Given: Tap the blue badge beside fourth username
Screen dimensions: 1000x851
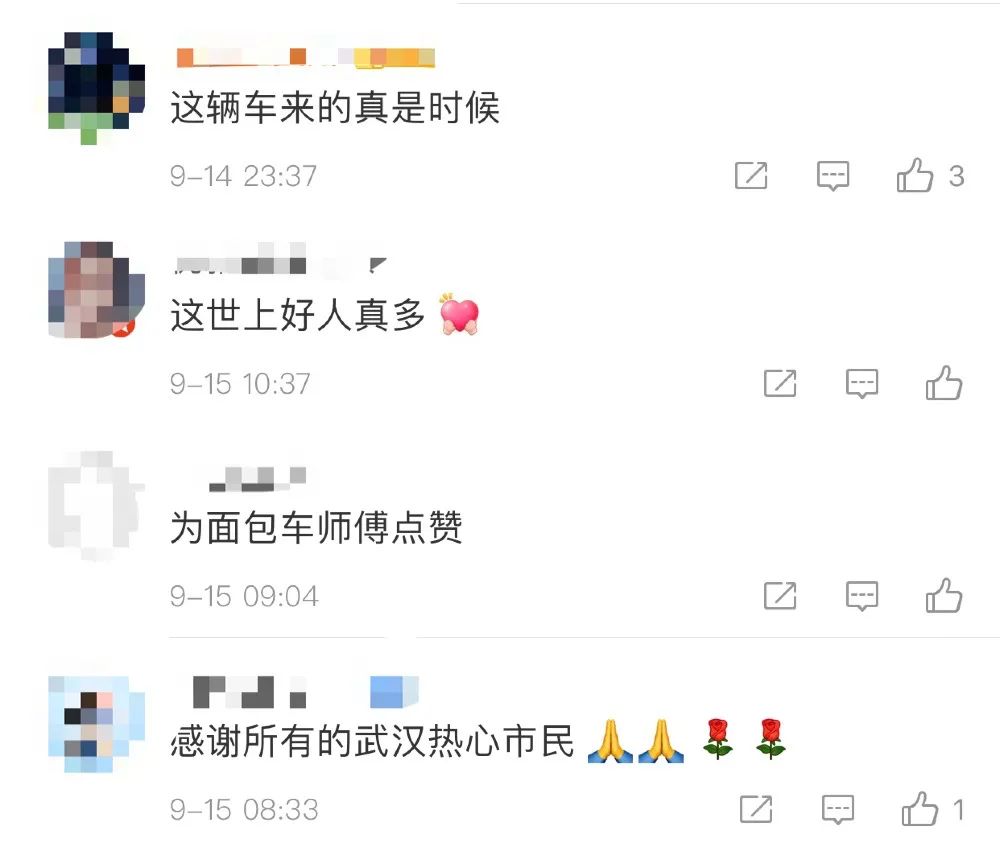Looking at the screenshot, I should coord(394,692).
